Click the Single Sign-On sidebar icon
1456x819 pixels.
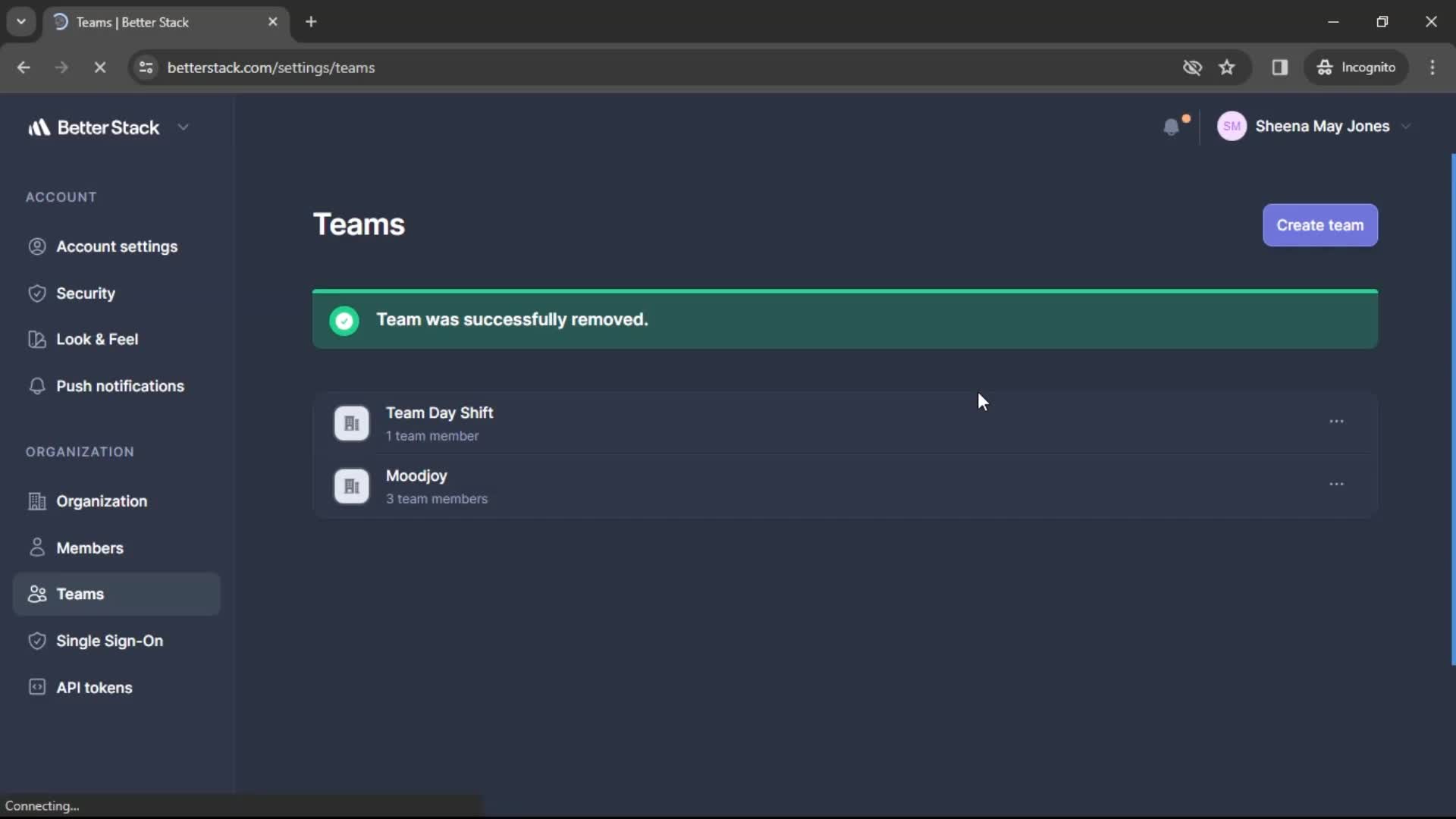click(36, 641)
